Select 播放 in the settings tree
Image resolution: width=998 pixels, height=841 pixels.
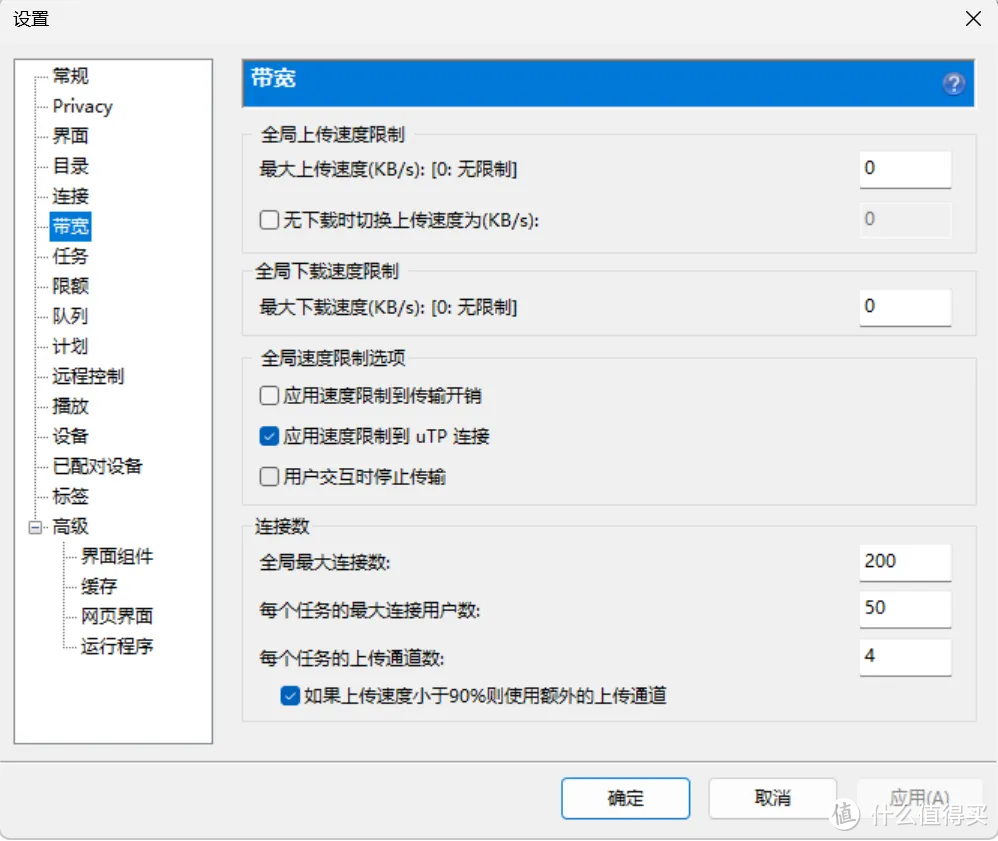coord(70,406)
